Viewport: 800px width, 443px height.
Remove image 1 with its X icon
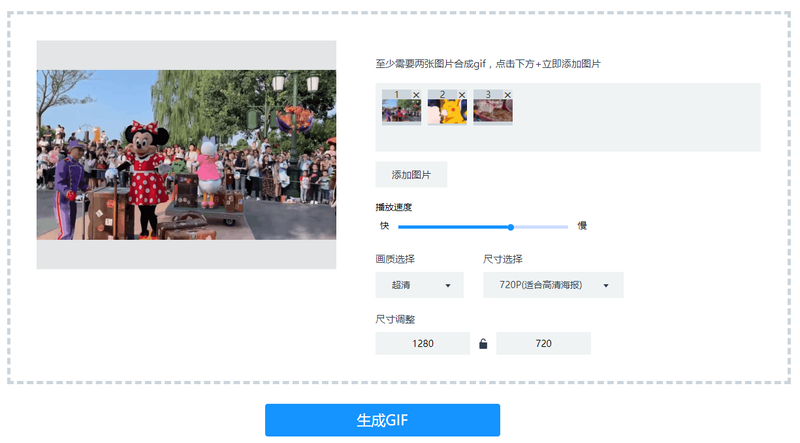point(416,95)
